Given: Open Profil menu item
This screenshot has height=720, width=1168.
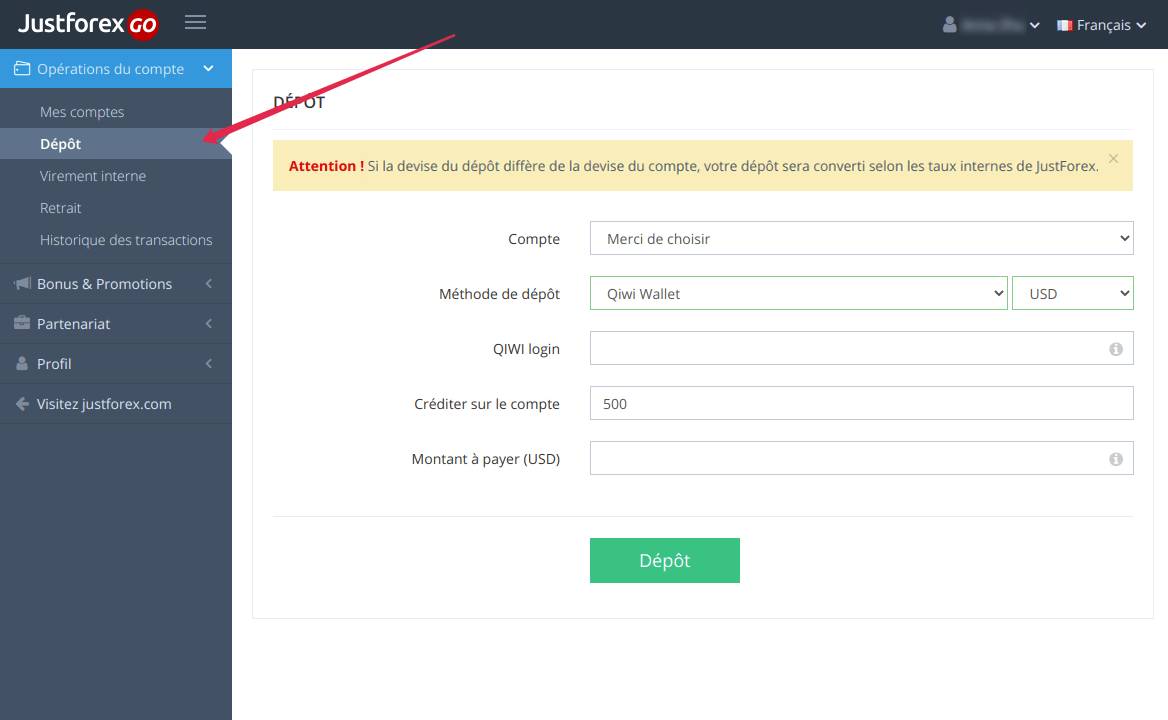Looking at the screenshot, I should pyautogui.click(x=115, y=363).
